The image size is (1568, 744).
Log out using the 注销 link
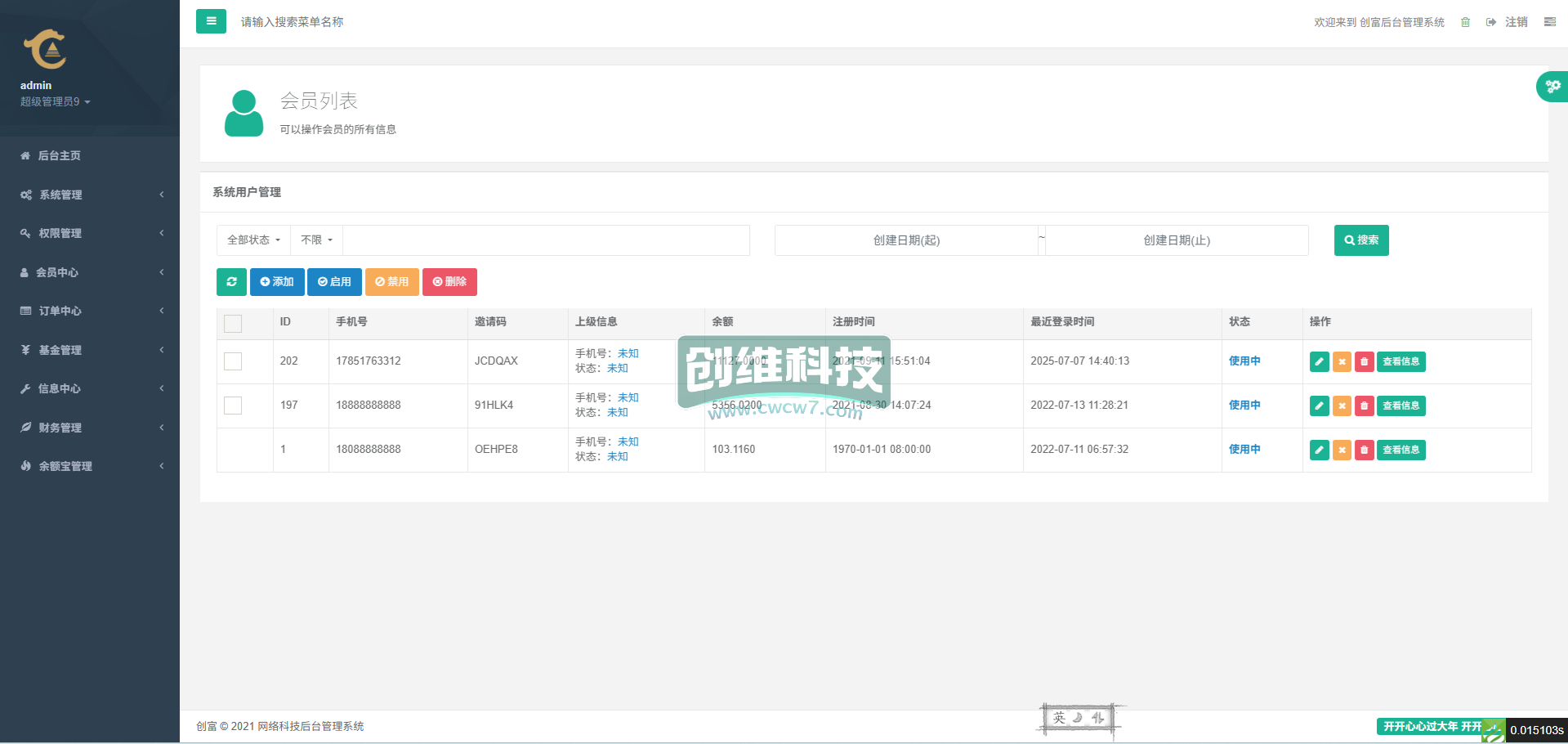1507,22
